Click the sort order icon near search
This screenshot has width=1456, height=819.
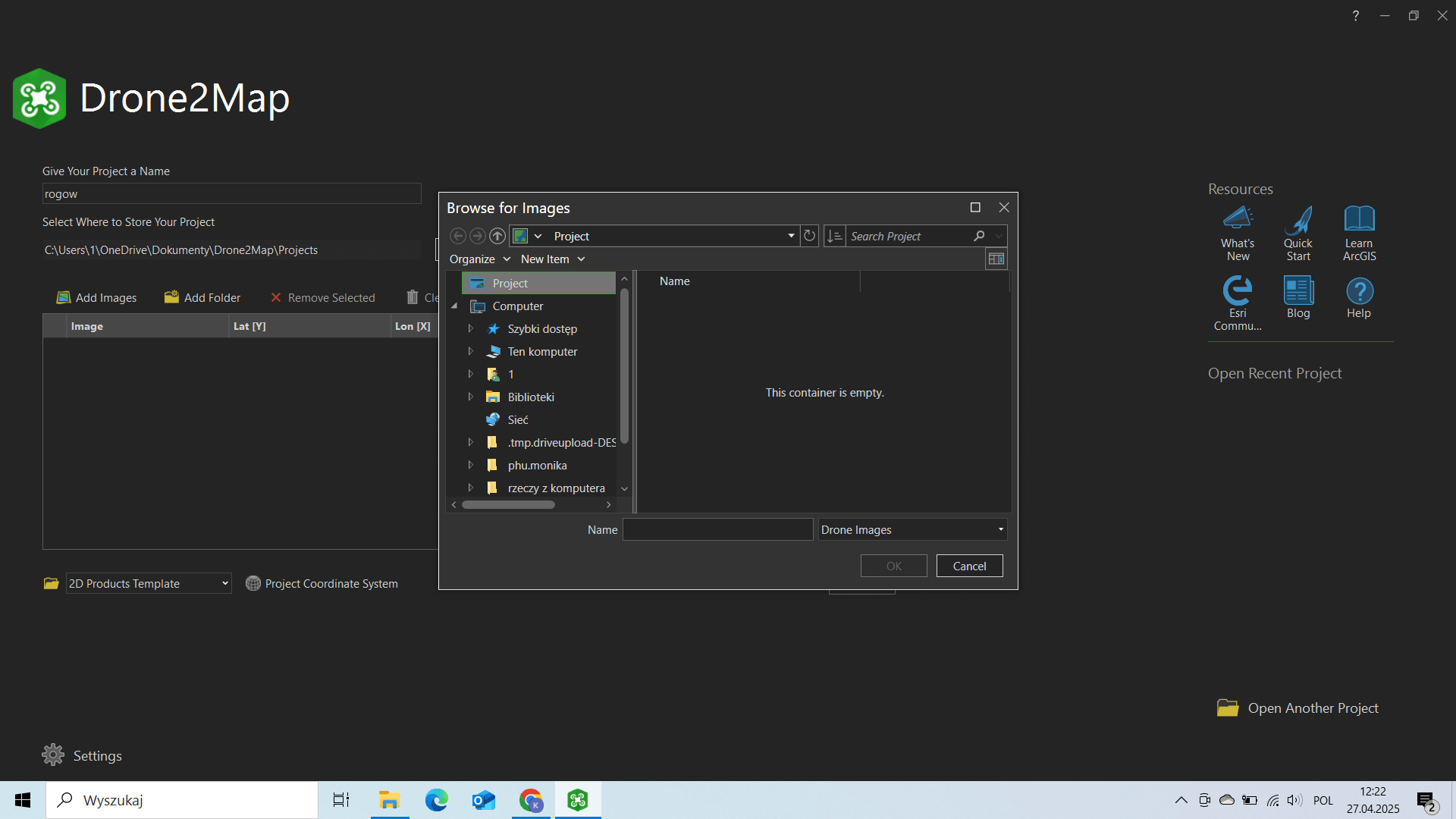click(x=834, y=236)
